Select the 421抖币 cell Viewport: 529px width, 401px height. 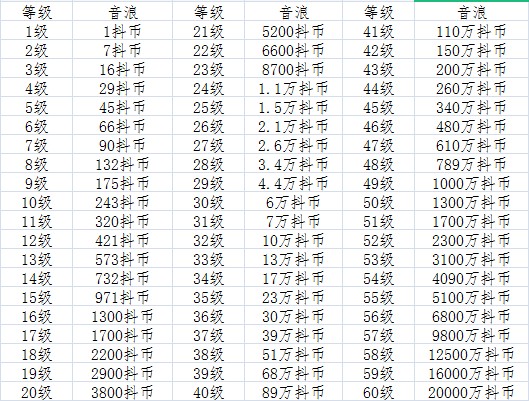point(122,240)
